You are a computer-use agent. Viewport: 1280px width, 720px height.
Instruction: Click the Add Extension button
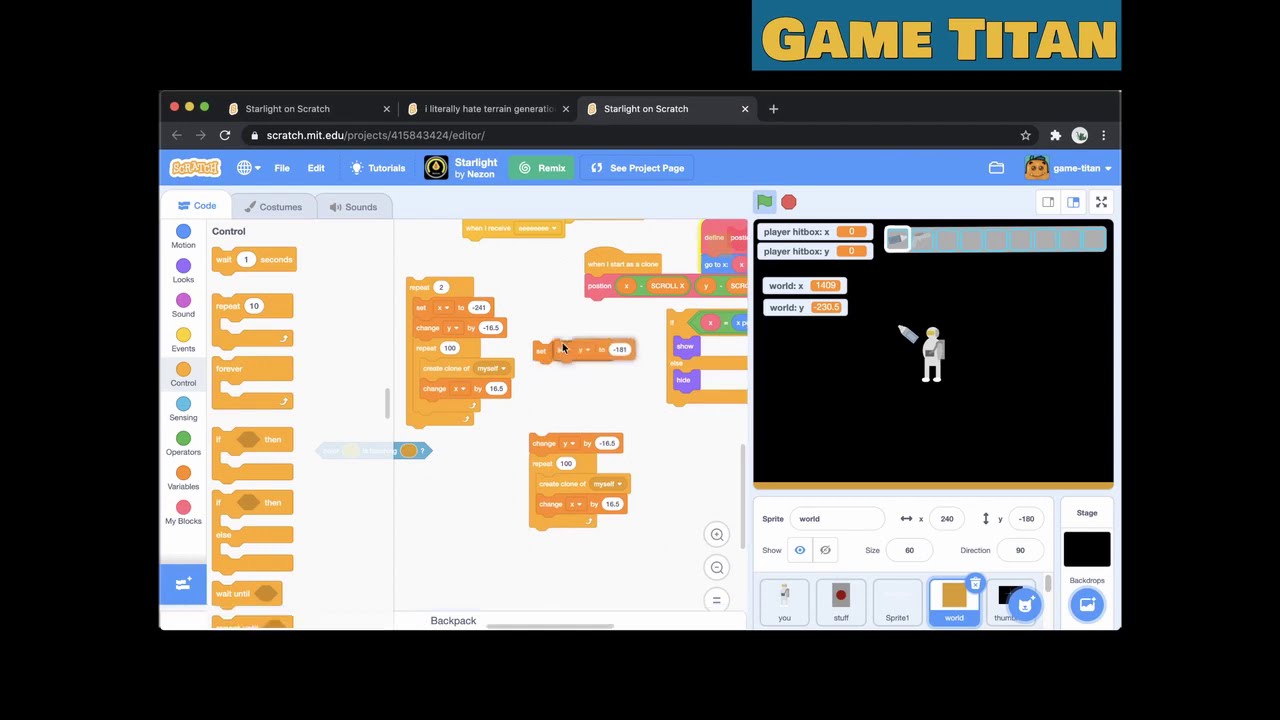(183, 584)
